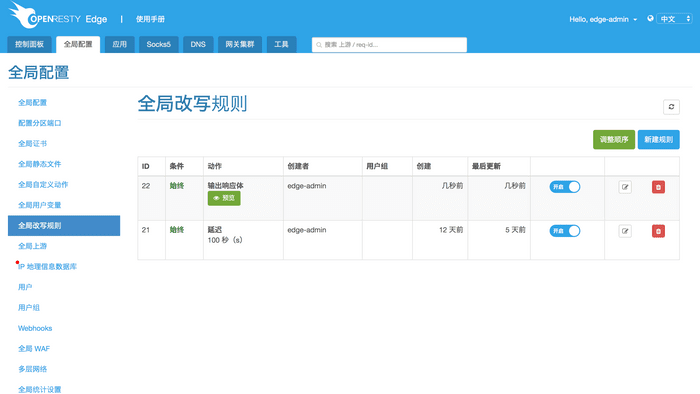Click the OpenResty Edge logo
The width and height of the screenshot is (700, 394).
(x=58, y=16)
